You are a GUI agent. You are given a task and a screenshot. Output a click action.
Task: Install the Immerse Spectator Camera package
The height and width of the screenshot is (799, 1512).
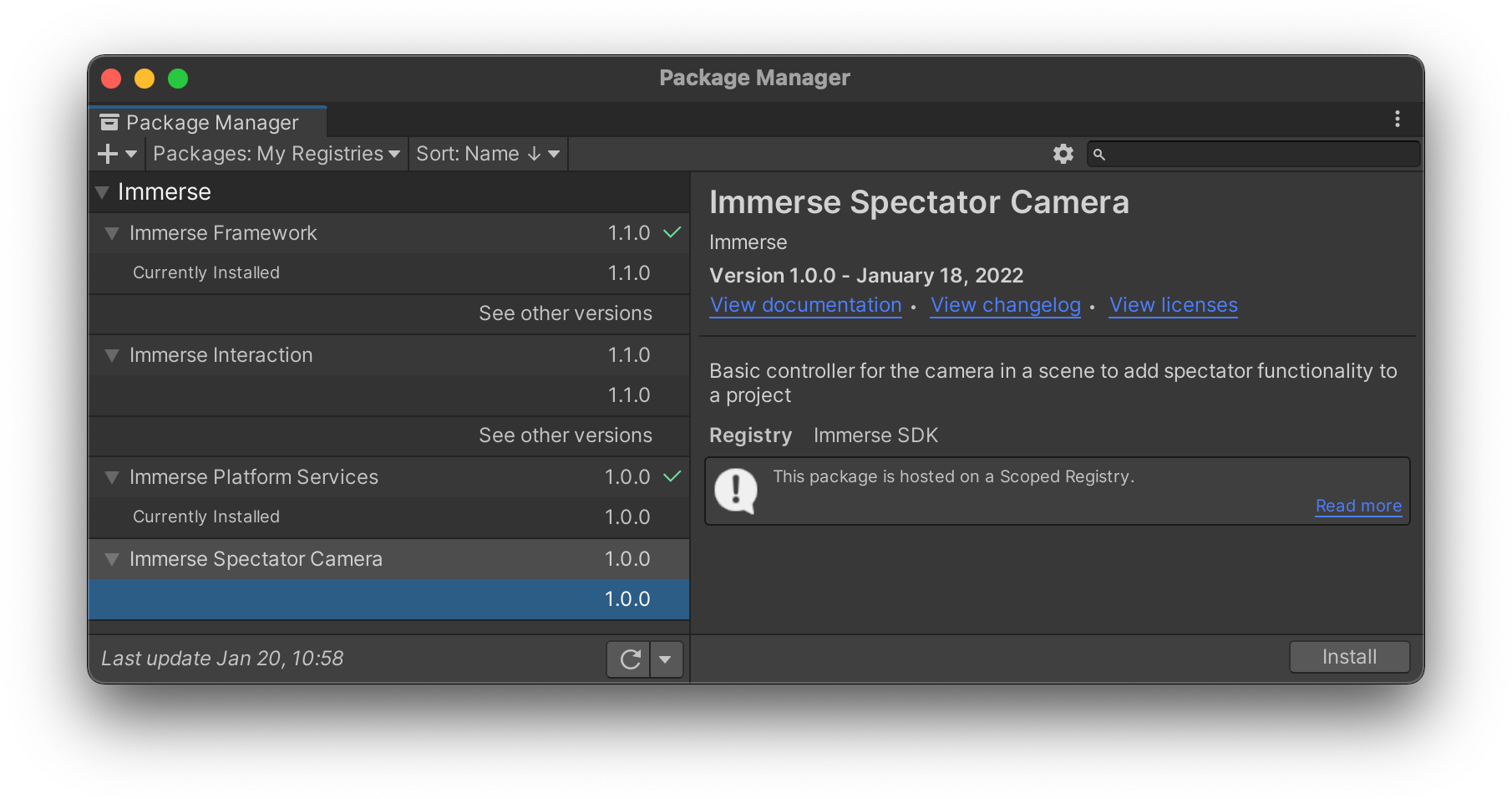click(x=1348, y=657)
